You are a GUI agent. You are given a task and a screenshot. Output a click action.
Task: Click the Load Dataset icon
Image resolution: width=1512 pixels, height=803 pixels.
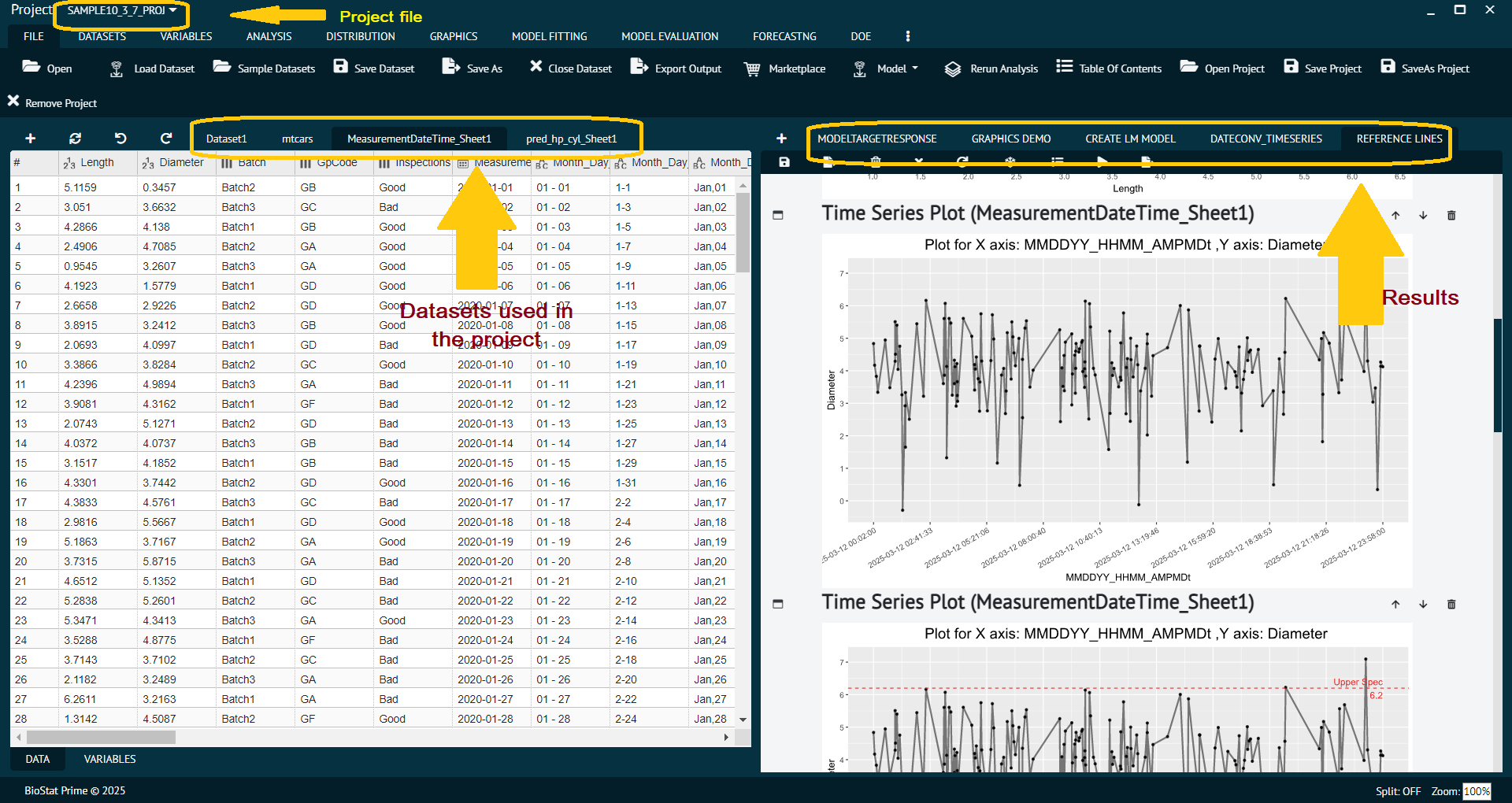(x=117, y=69)
